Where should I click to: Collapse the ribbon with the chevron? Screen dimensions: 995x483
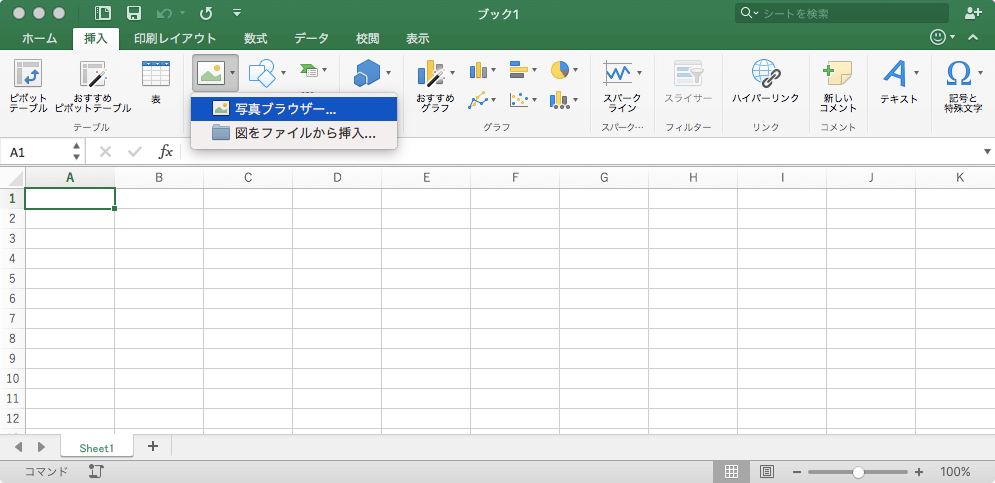click(973, 38)
